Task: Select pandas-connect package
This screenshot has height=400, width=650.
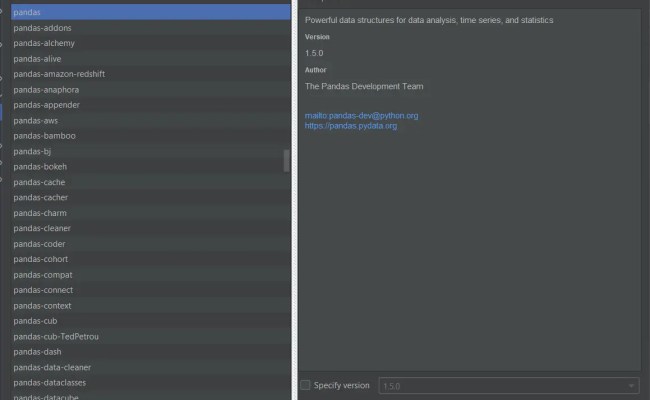Action: click(x=150, y=290)
